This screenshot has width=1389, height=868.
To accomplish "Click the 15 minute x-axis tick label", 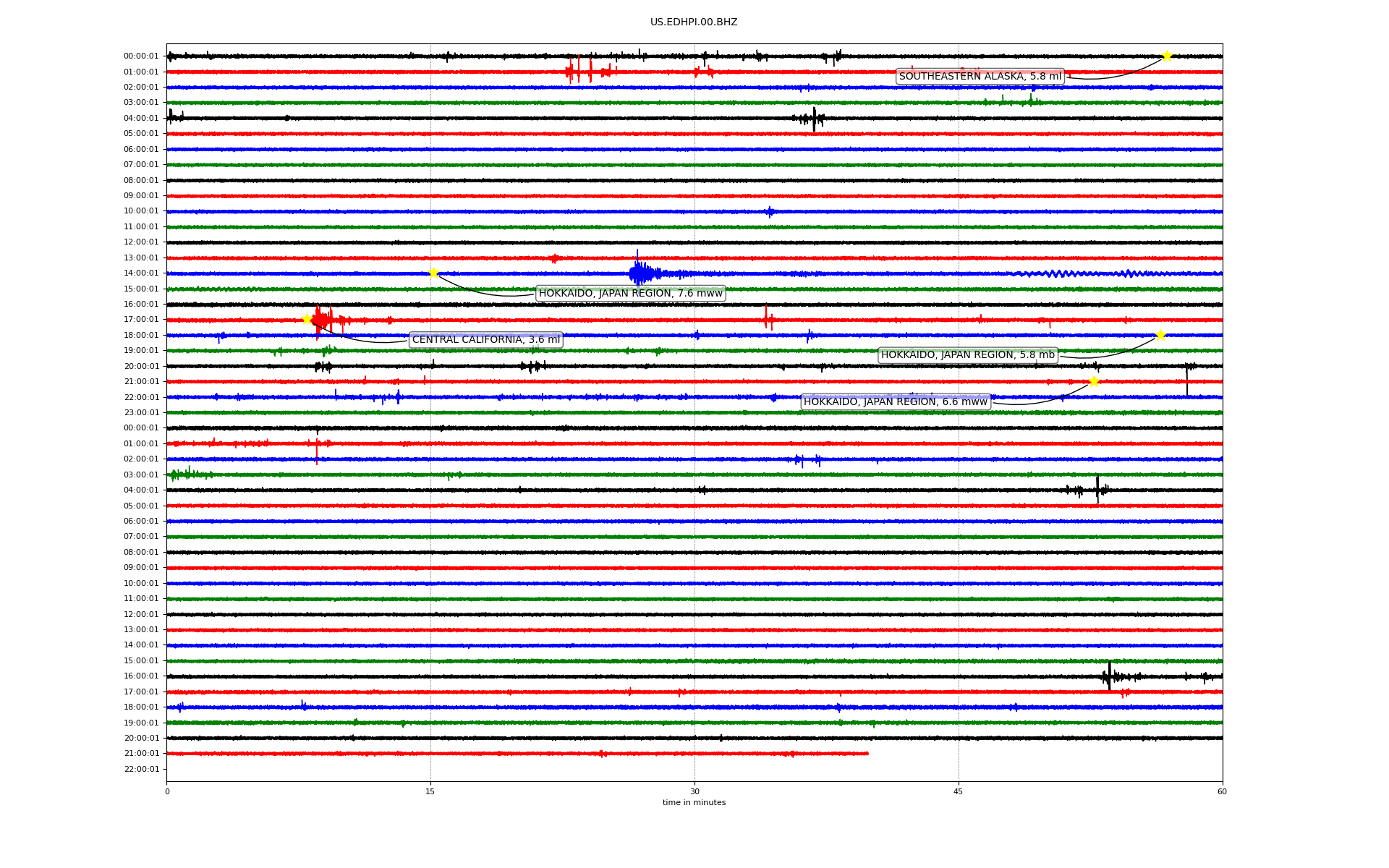I will (x=430, y=791).
